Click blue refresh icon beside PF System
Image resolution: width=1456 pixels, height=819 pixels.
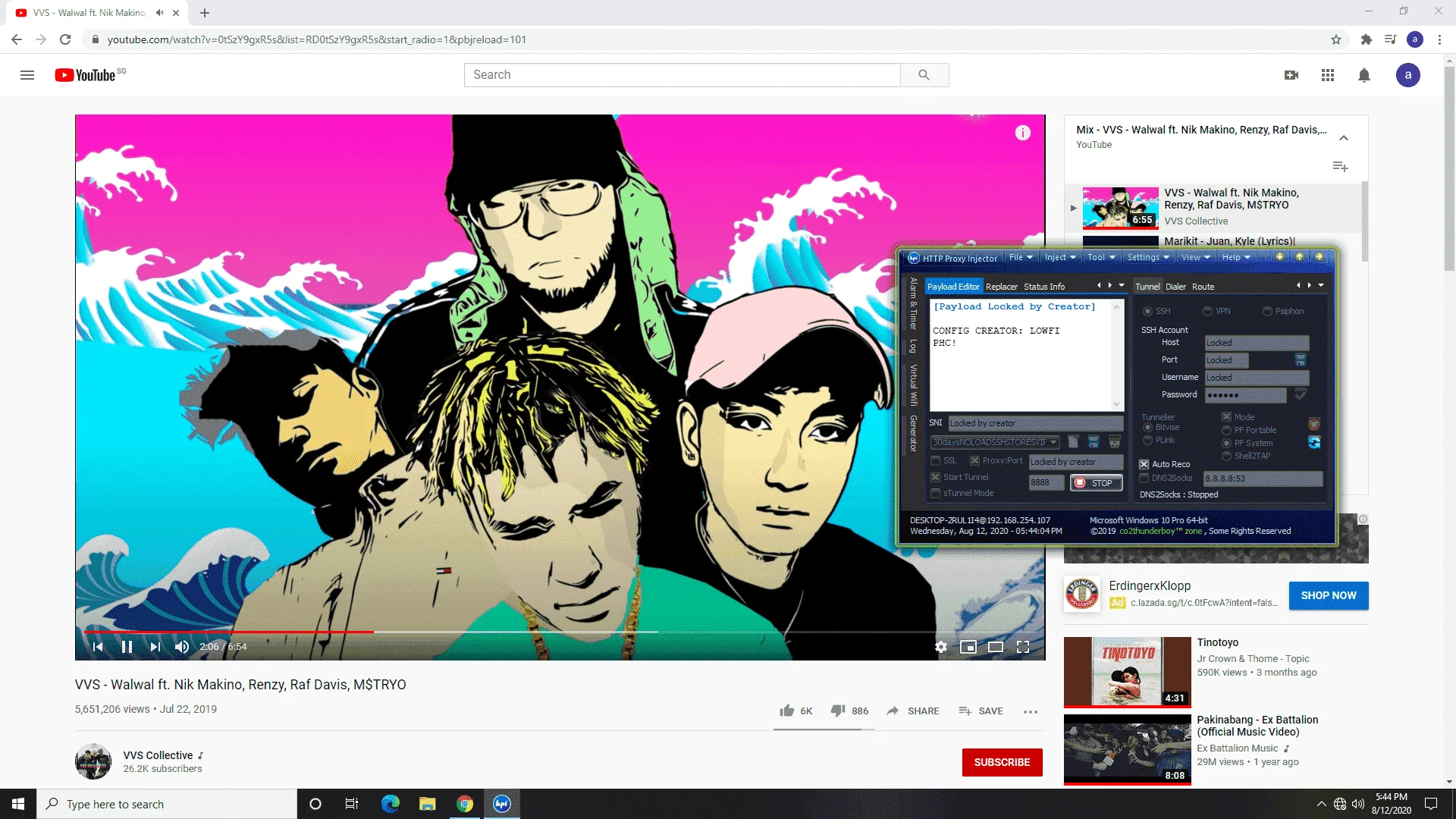click(1314, 443)
